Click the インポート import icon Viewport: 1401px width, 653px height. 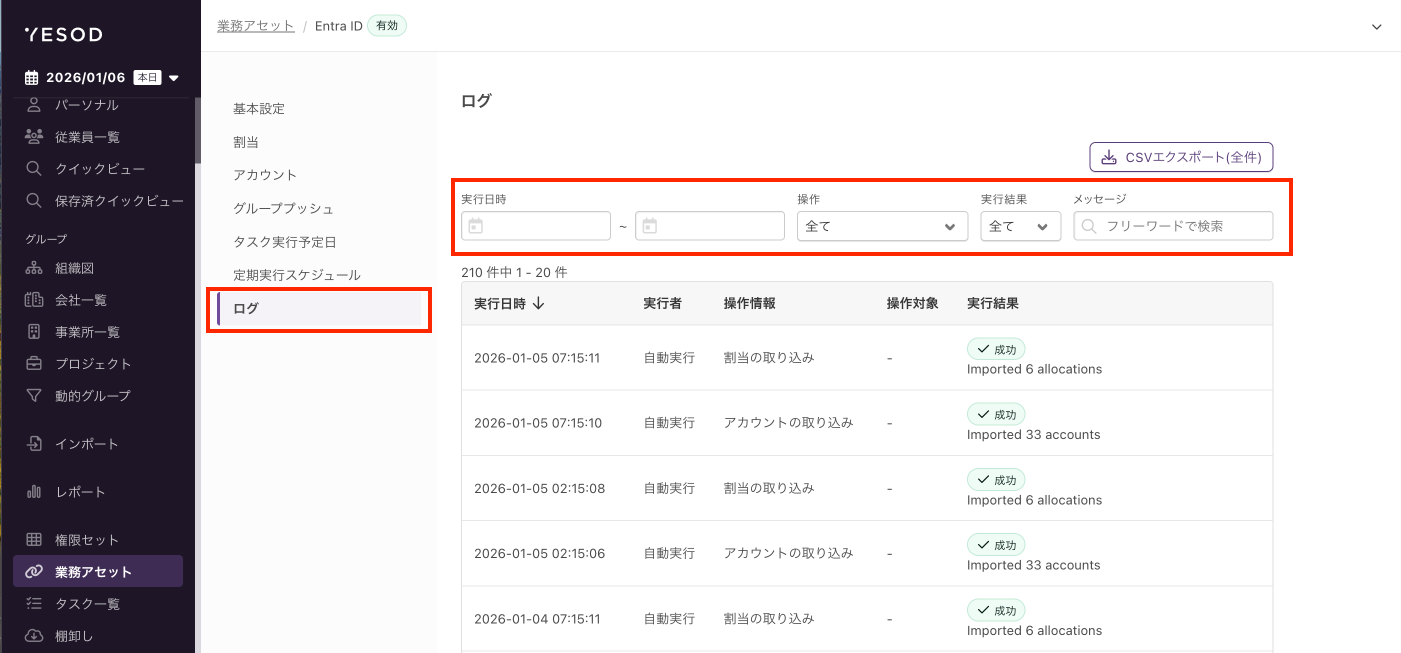click(x=34, y=443)
